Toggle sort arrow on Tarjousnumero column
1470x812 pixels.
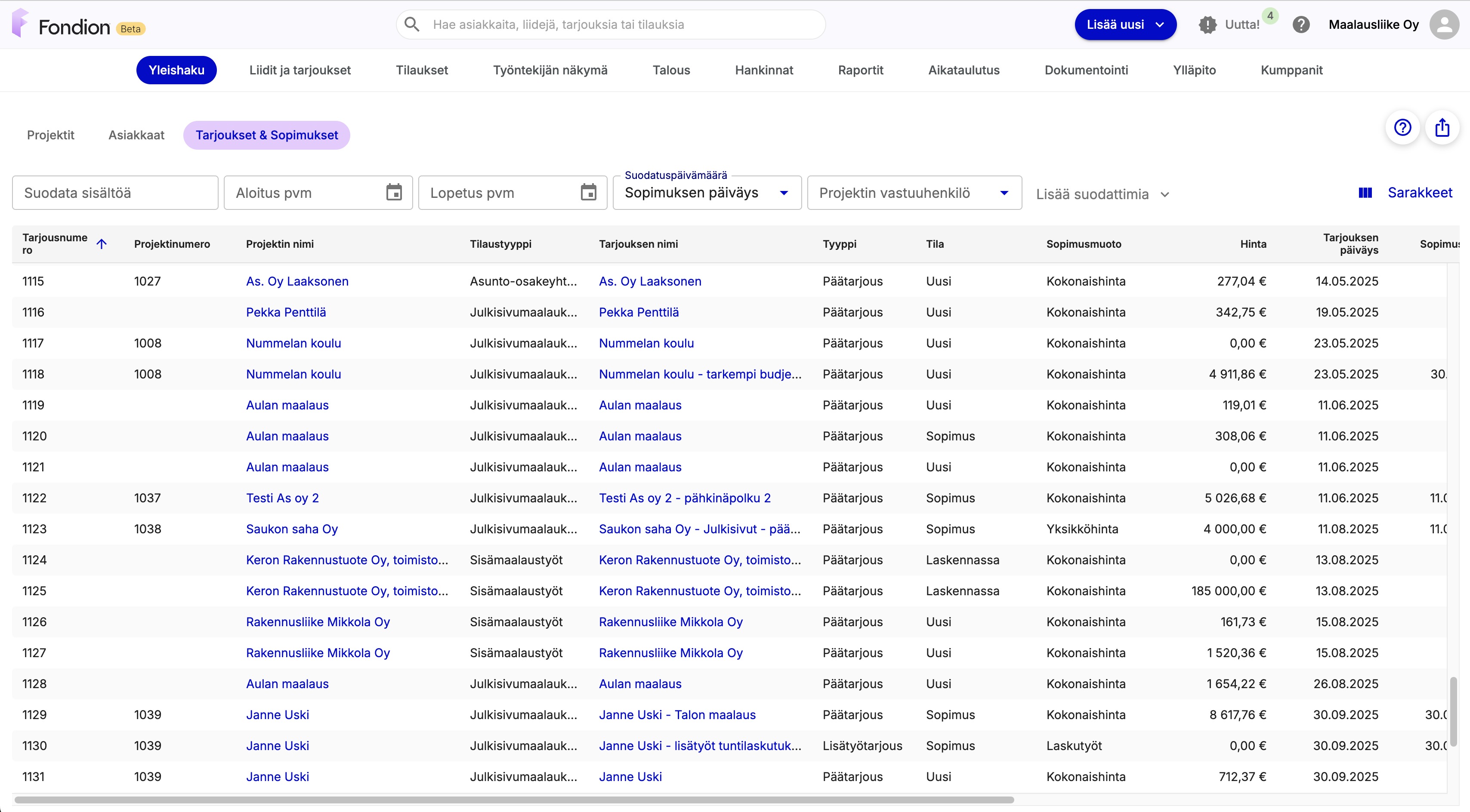click(x=102, y=244)
